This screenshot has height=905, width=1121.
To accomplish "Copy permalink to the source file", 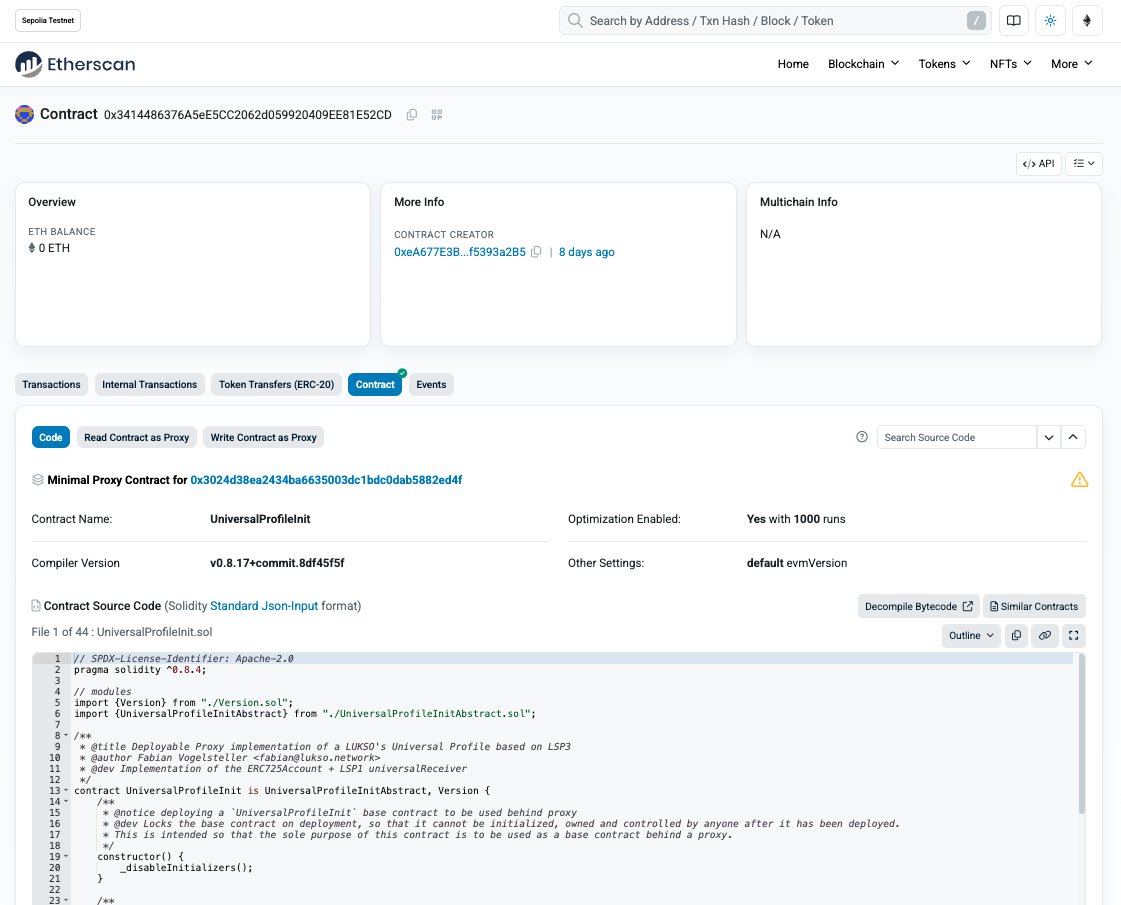I will [x=1044, y=635].
